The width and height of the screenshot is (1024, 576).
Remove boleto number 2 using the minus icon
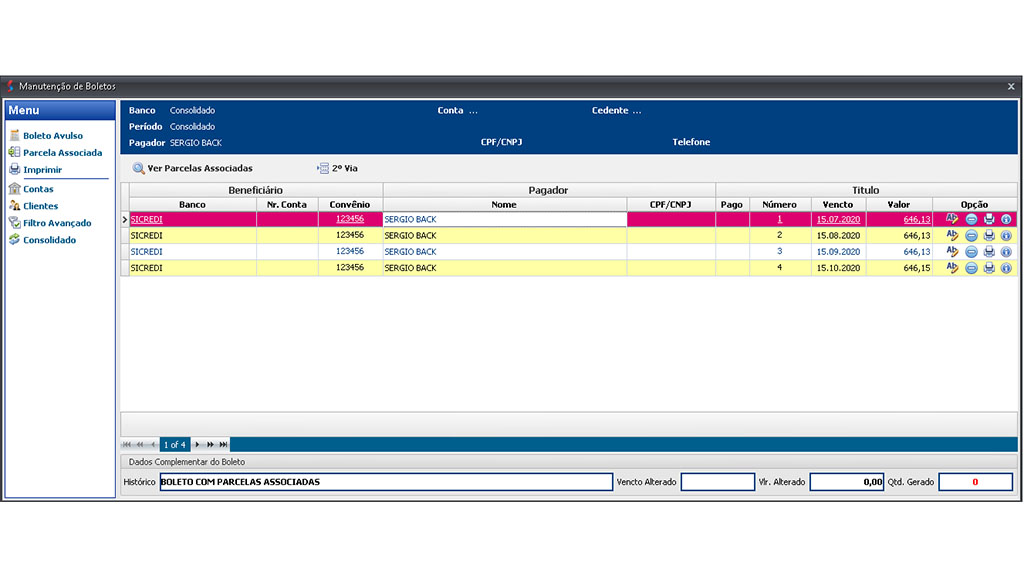point(971,236)
